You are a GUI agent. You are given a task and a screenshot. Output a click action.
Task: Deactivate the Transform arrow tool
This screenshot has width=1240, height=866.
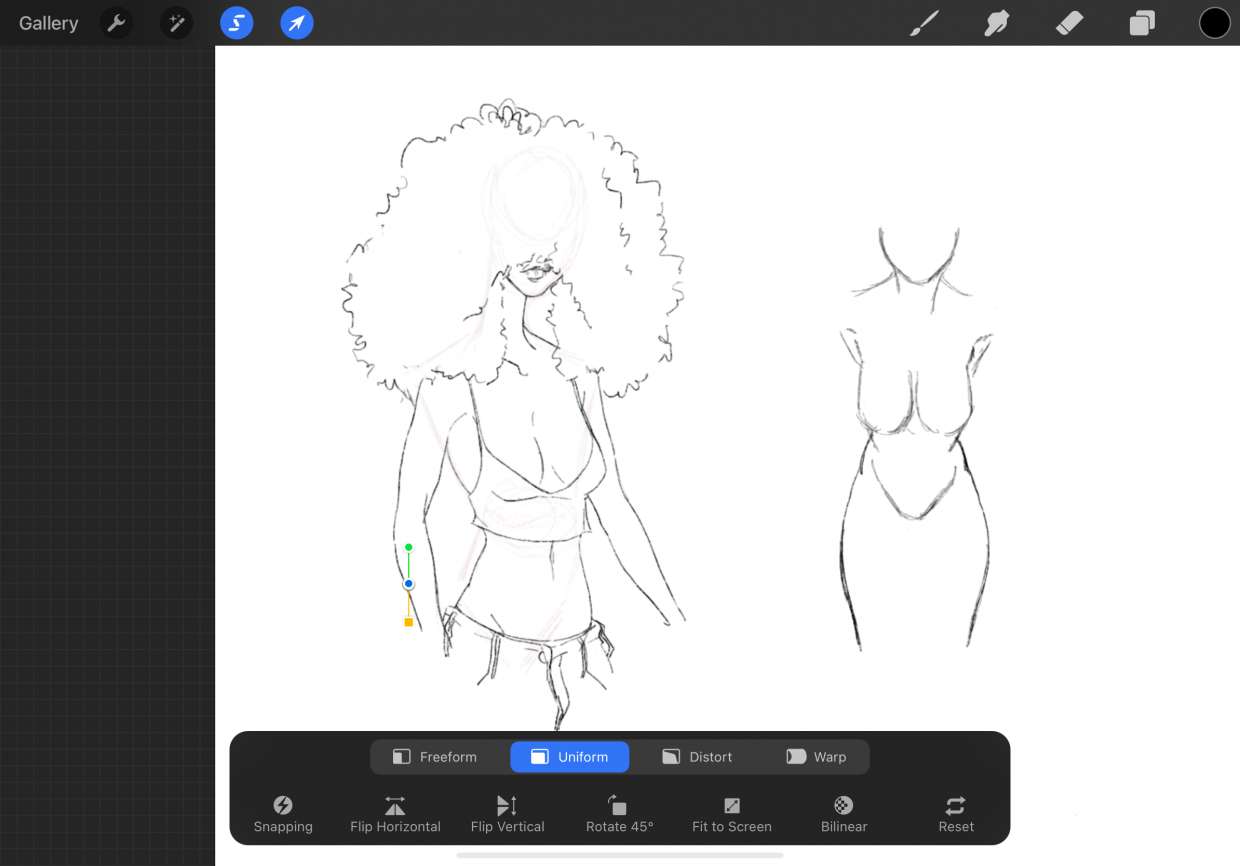click(297, 23)
